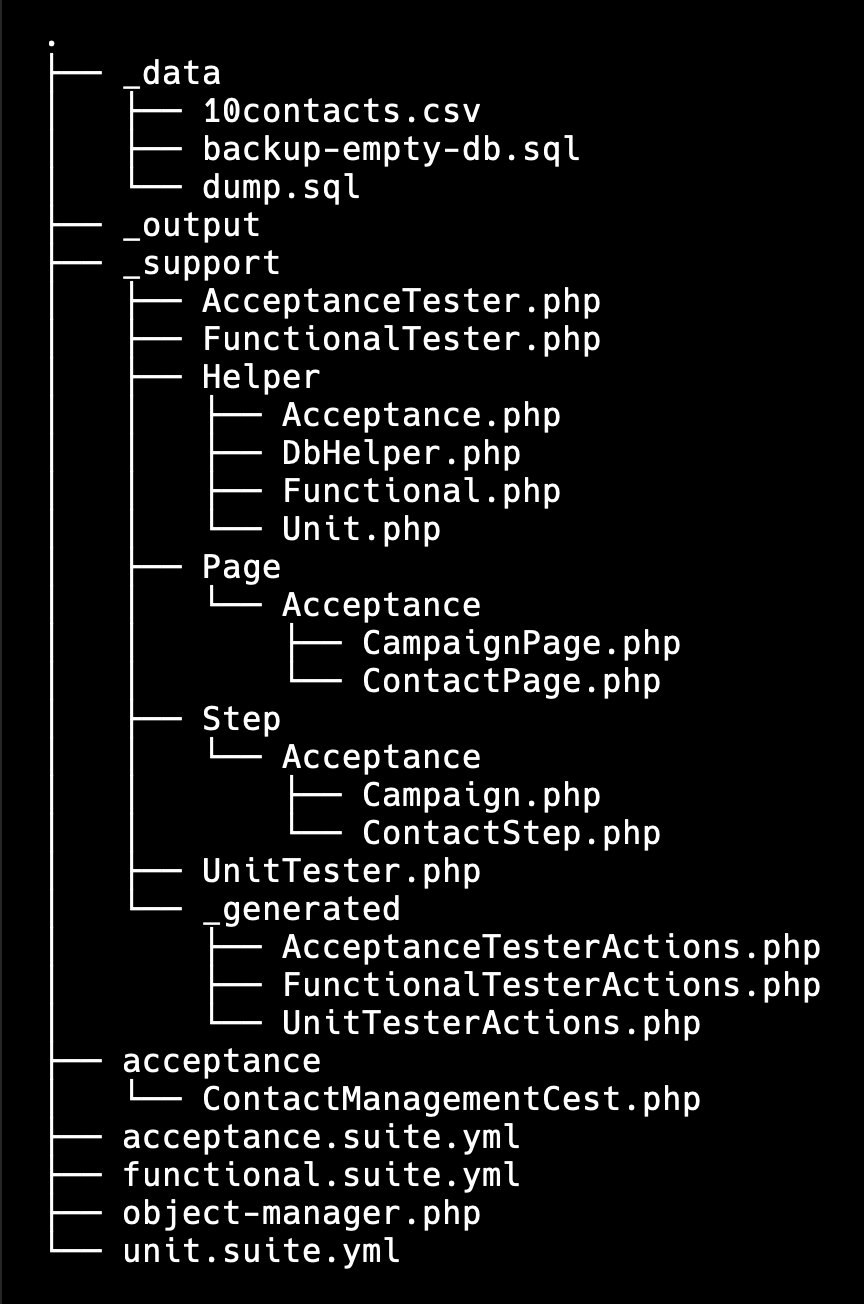Select the 10contacts.csv file
This screenshot has height=1304, width=864.
pos(341,111)
